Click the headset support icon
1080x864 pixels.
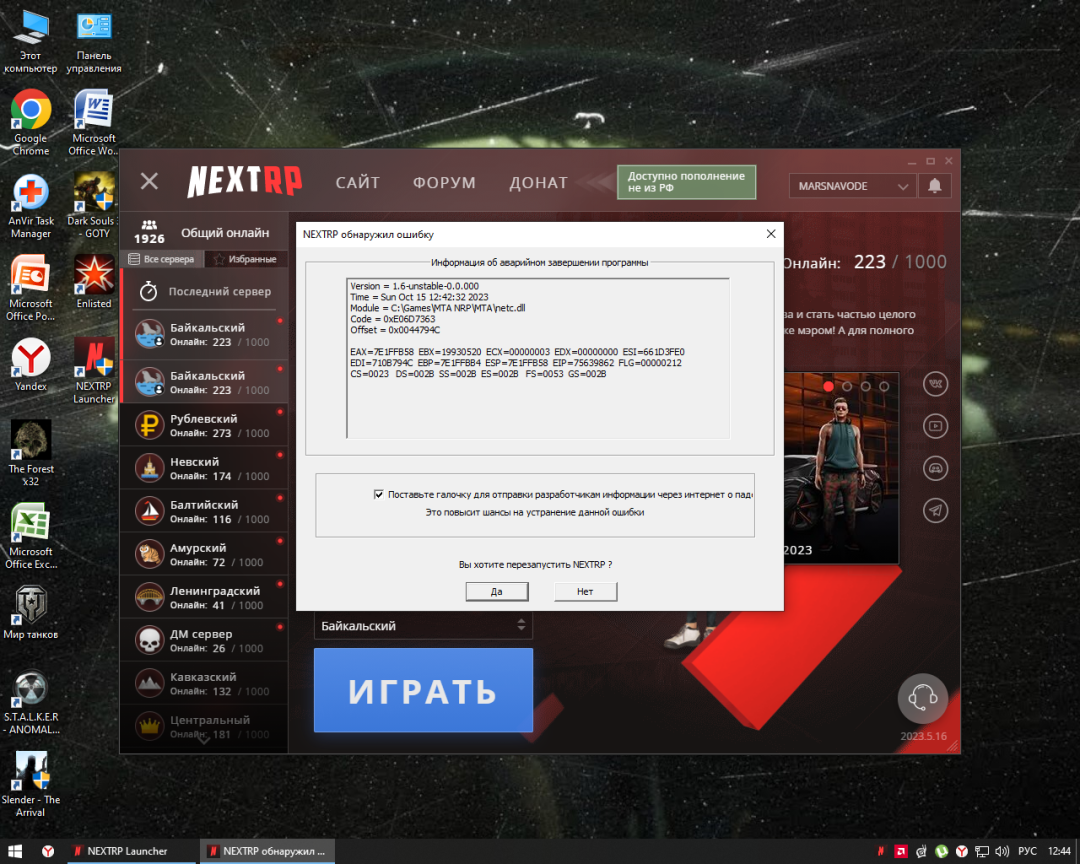tap(922, 698)
